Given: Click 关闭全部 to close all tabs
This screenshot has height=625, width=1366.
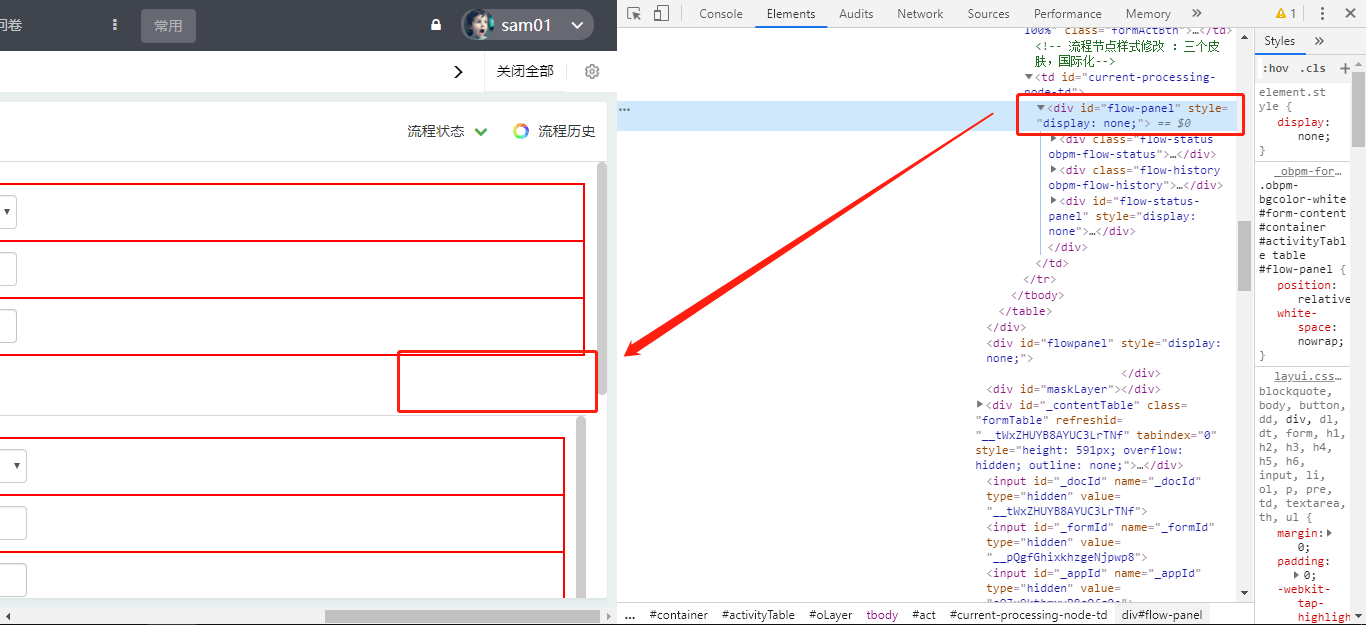Looking at the screenshot, I should 525,71.
